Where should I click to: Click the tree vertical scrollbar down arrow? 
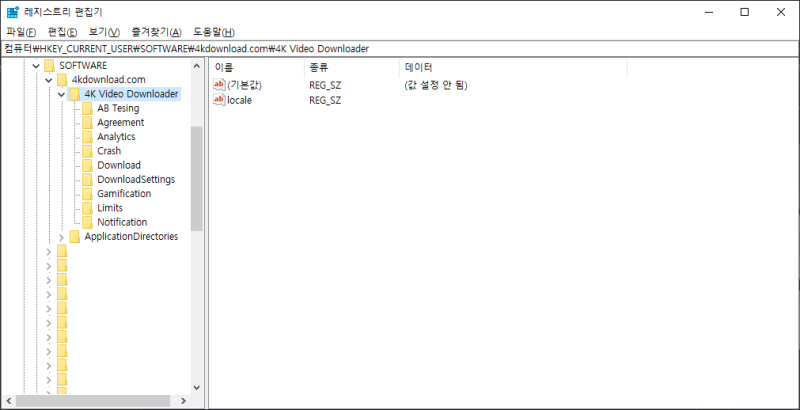click(196, 388)
